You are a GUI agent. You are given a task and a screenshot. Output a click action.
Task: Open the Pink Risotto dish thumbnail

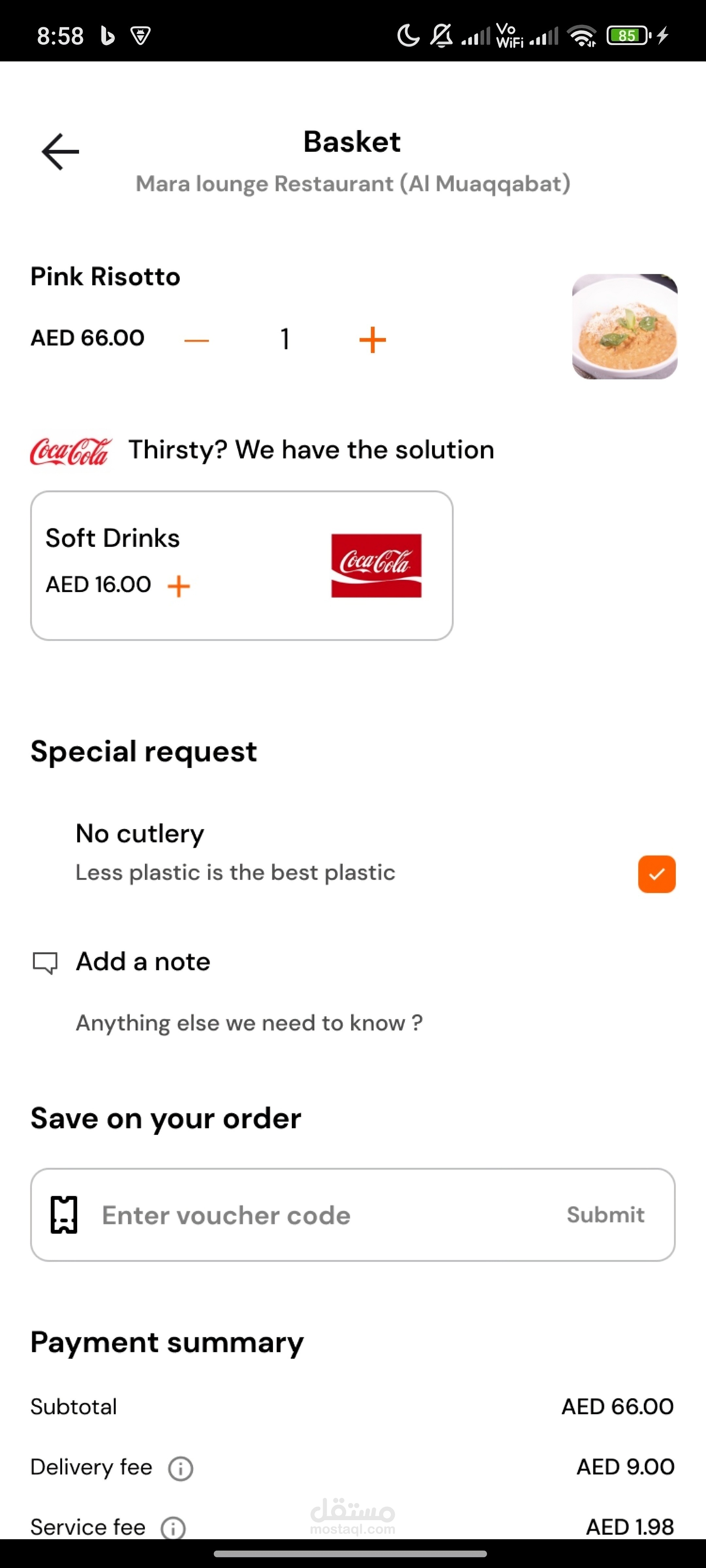pyautogui.click(x=624, y=326)
